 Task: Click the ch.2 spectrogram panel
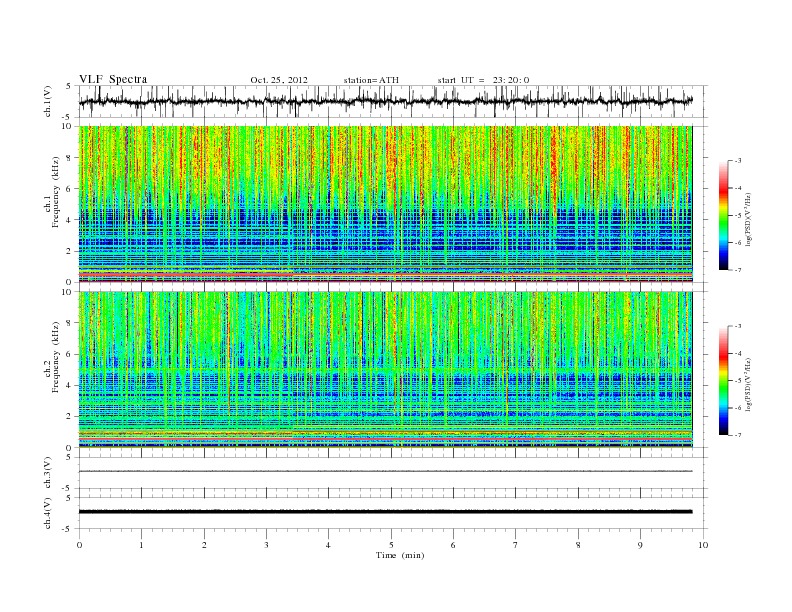point(385,370)
